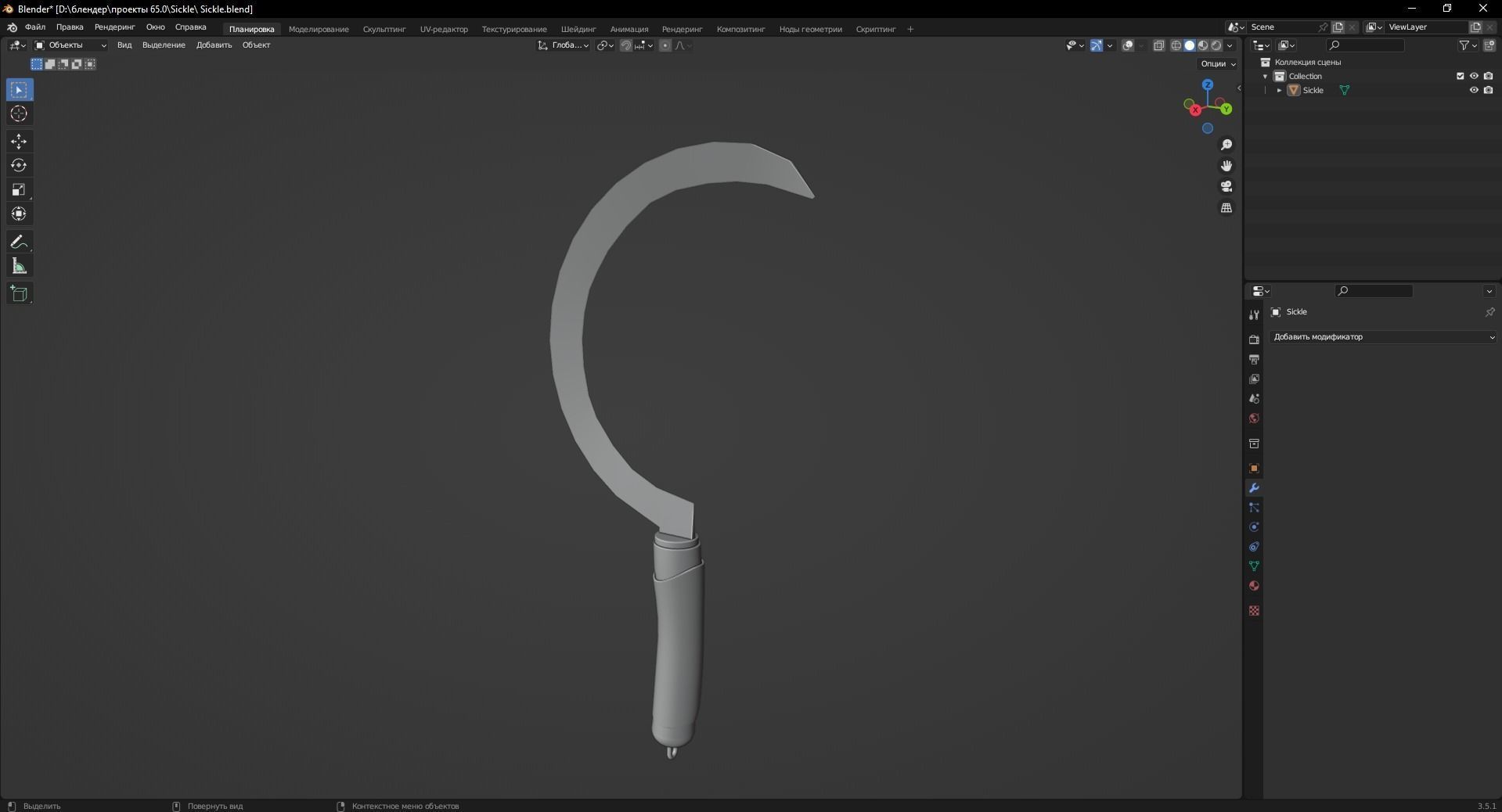Select the Annotate tool
This screenshot has width=1502, height=812.
coord(18,242)
